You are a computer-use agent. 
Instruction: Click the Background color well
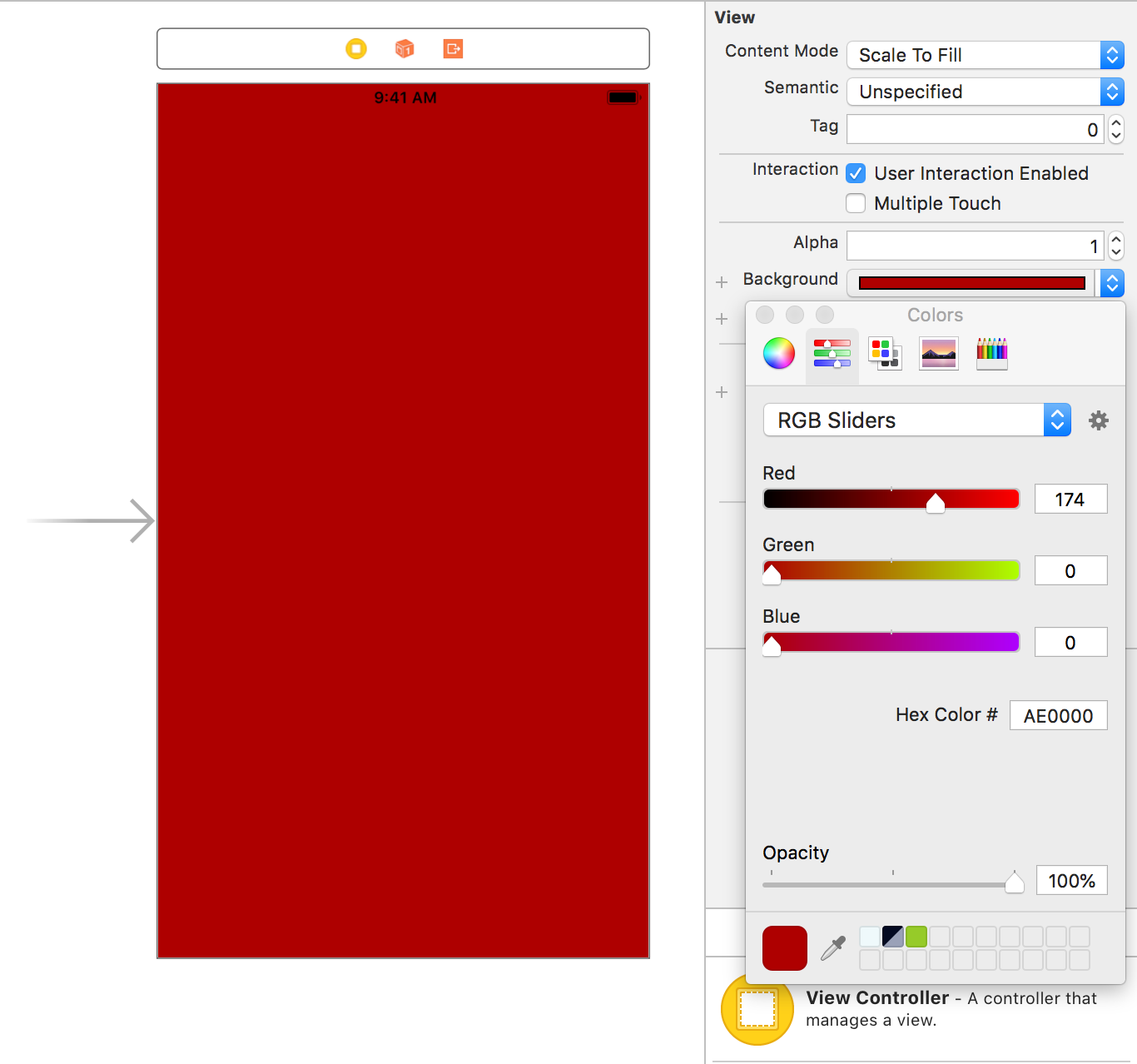point(972,283)
